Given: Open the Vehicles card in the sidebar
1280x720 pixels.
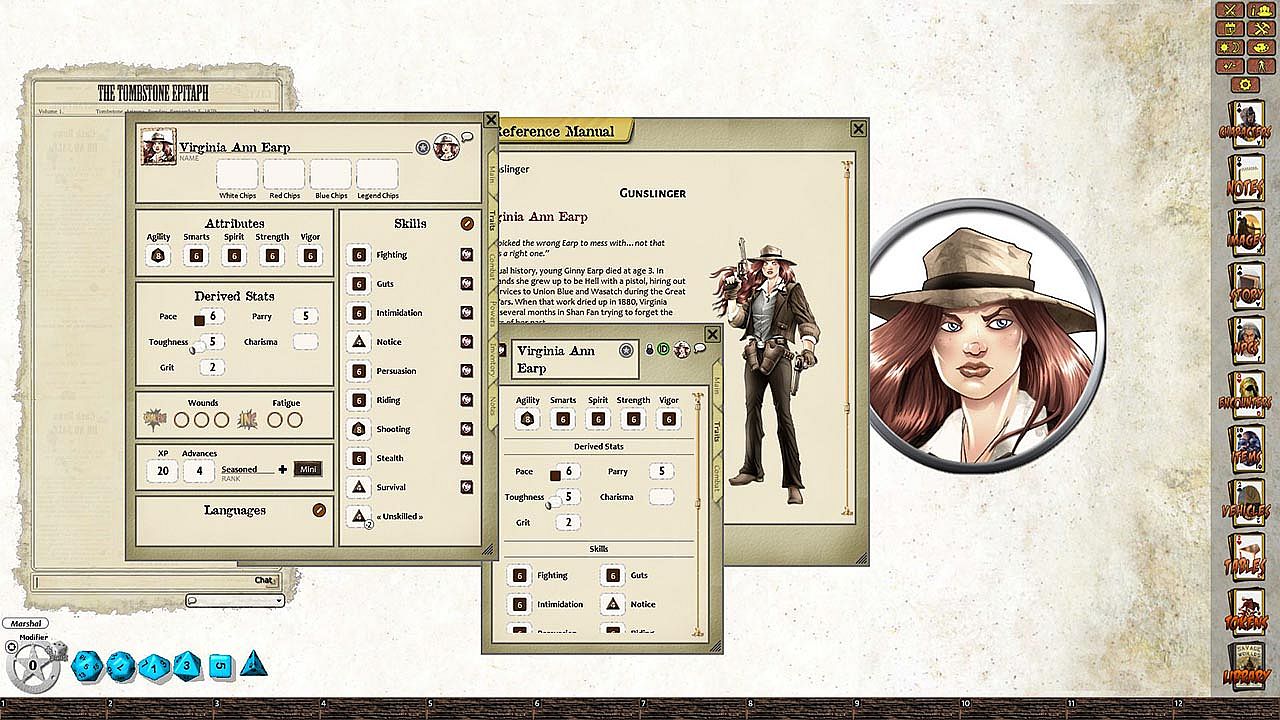Looking at the screenshot, I should tap(1245, 503).
